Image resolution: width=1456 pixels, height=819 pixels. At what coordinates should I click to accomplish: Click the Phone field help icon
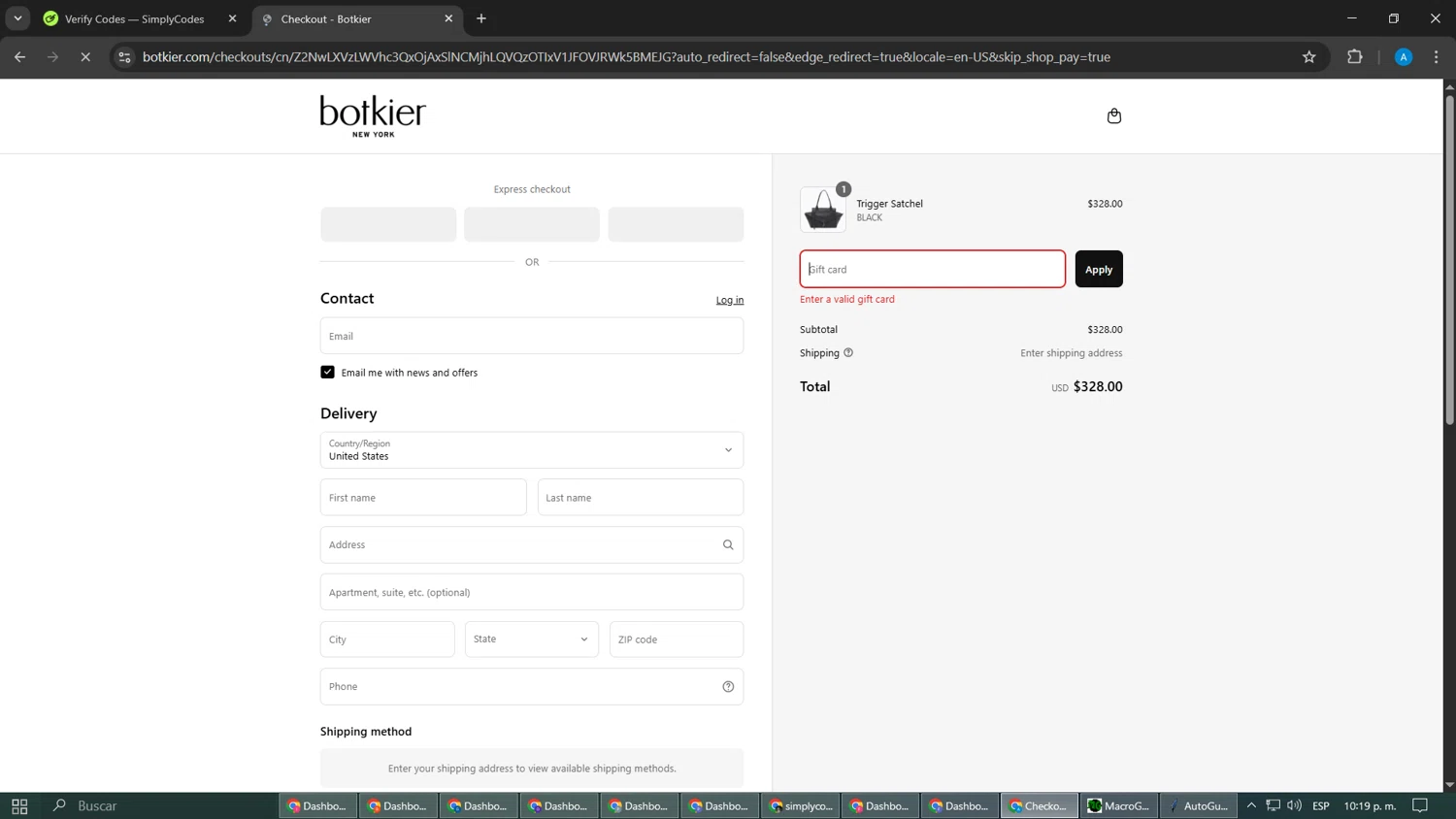728,687
